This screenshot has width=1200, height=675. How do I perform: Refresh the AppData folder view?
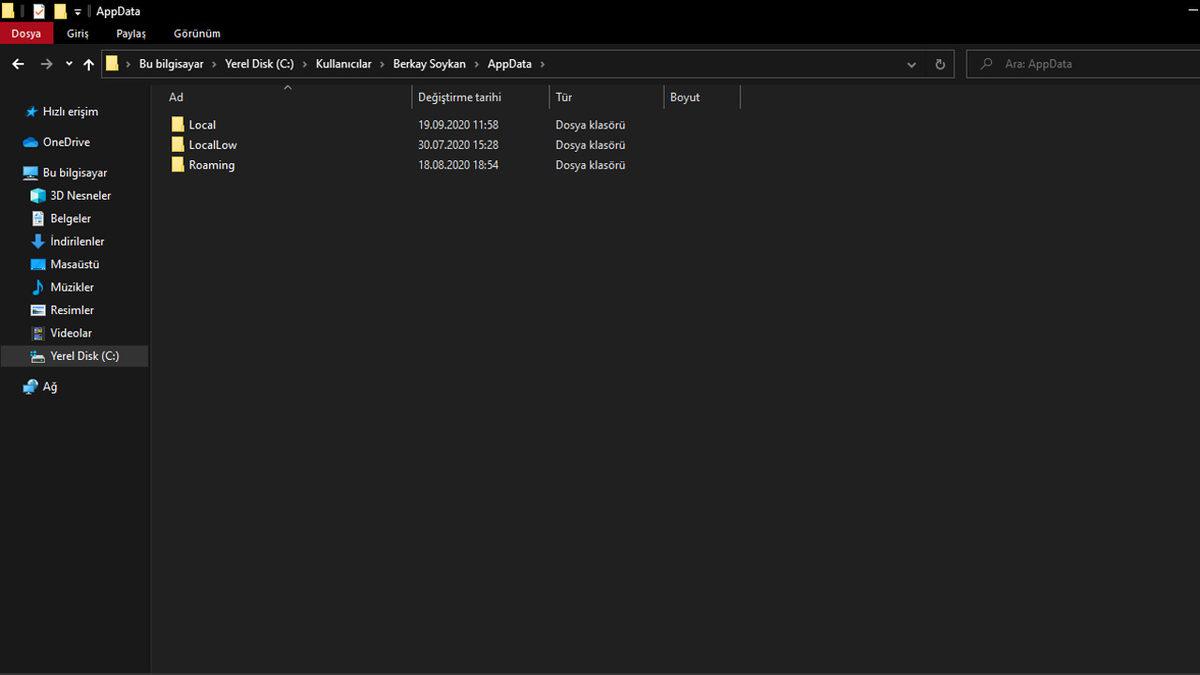[939, 63]
